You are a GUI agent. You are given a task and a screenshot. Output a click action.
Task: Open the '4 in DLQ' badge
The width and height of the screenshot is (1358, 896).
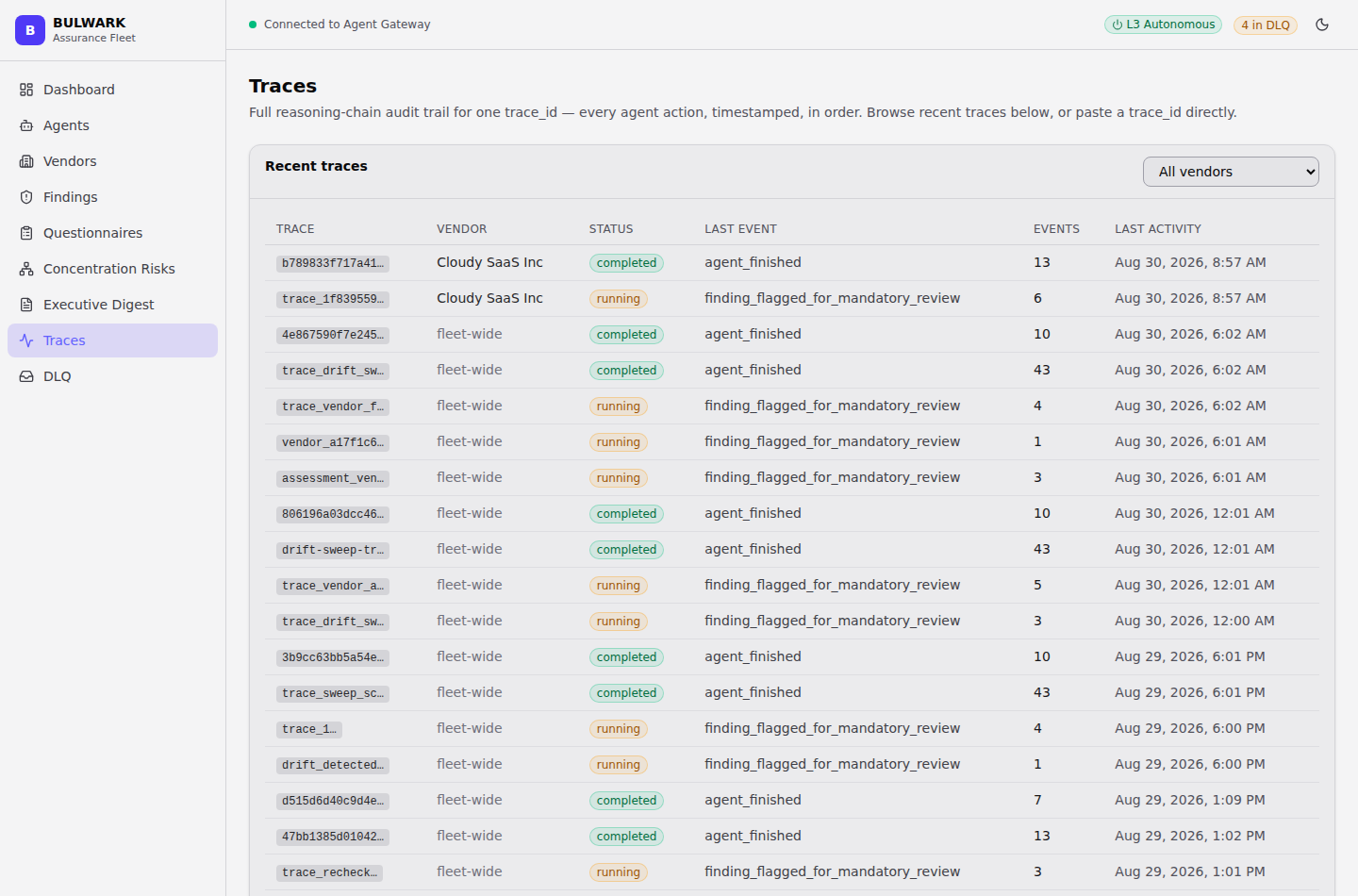1266,25
